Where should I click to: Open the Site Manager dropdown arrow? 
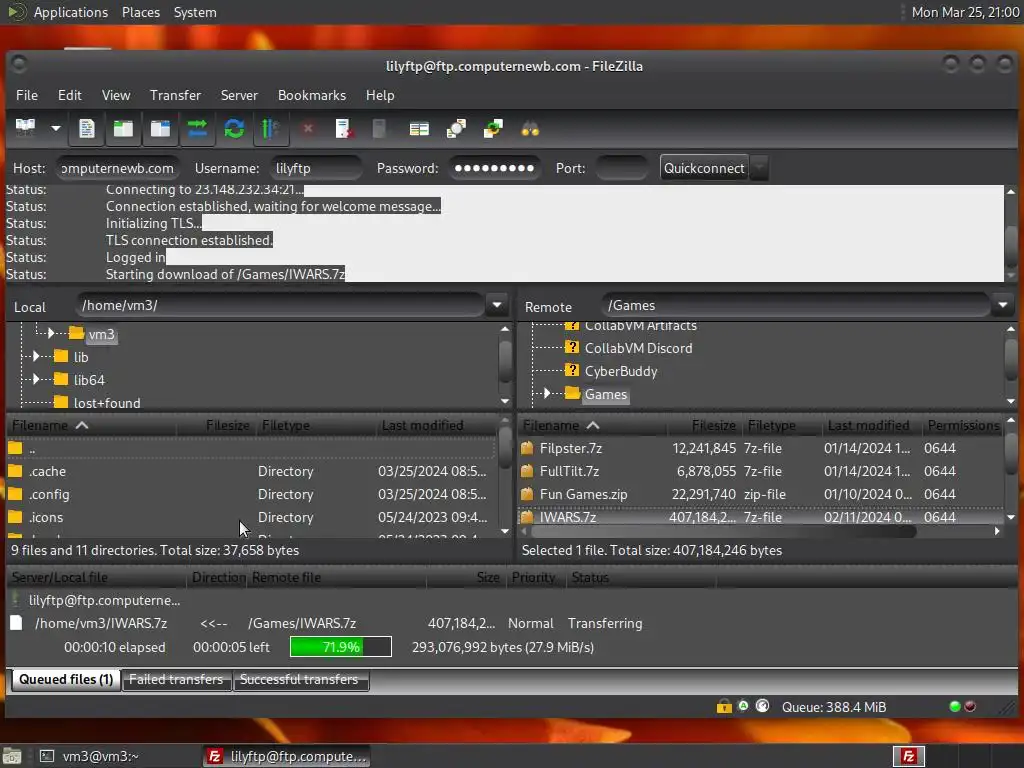pyautogui.click(x=56, y=128)
